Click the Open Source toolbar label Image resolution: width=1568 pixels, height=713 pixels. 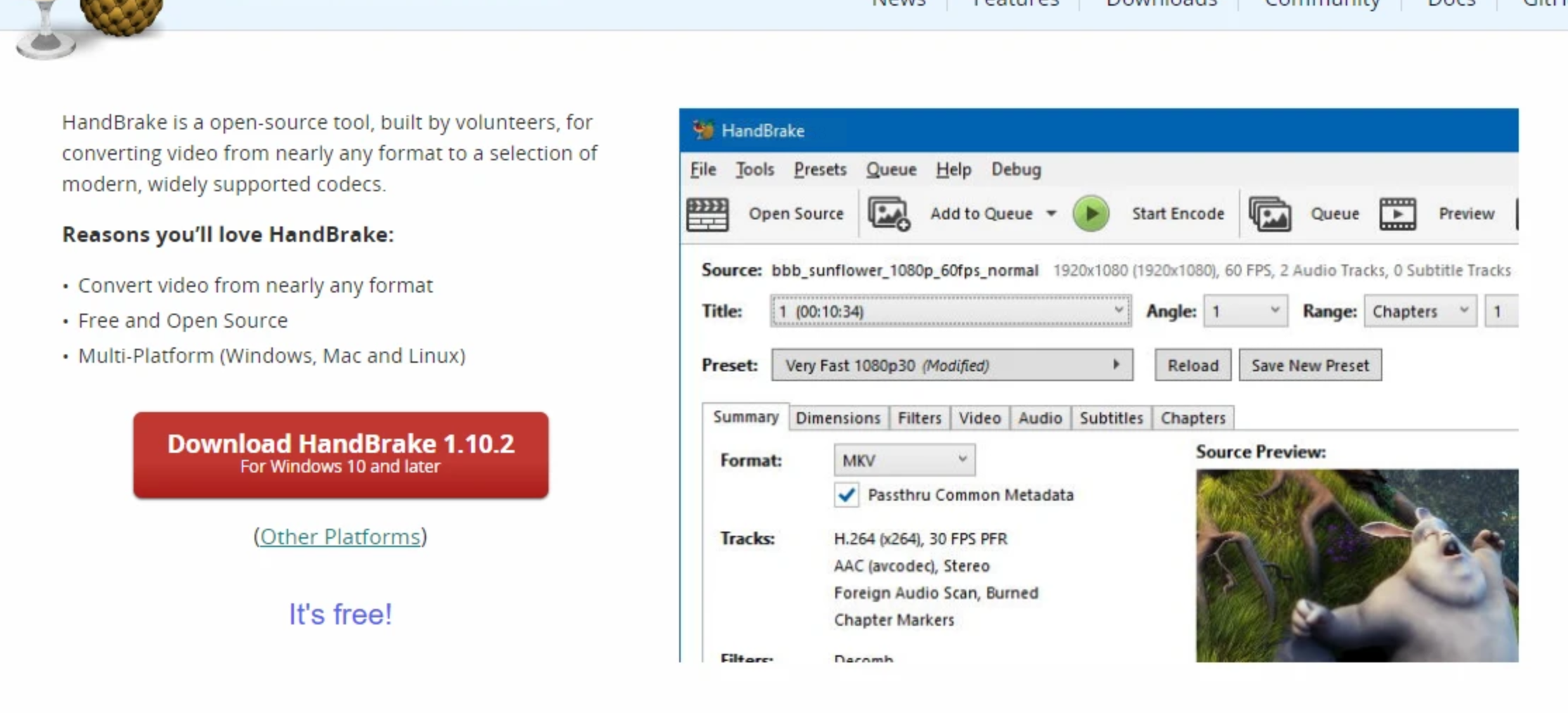(796, 214)
